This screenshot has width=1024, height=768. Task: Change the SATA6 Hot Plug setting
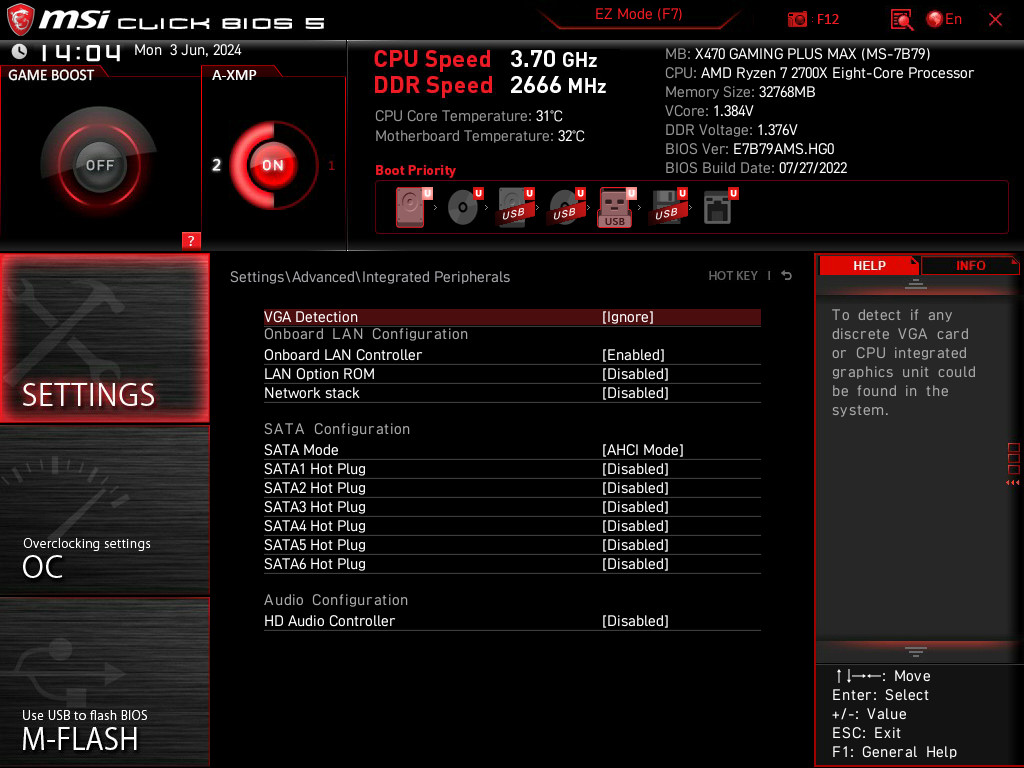point(512,564)
